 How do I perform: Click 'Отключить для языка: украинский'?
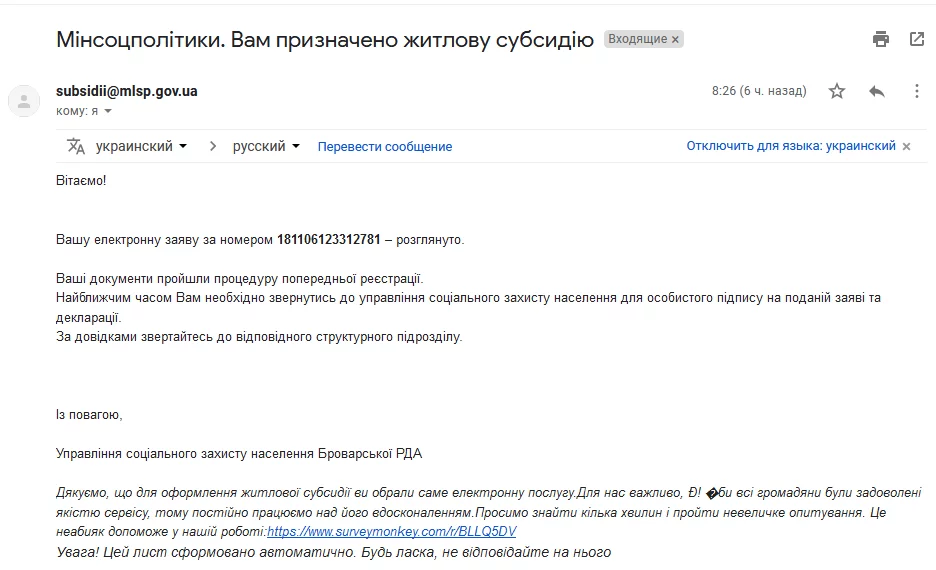[x=791, y=146]
